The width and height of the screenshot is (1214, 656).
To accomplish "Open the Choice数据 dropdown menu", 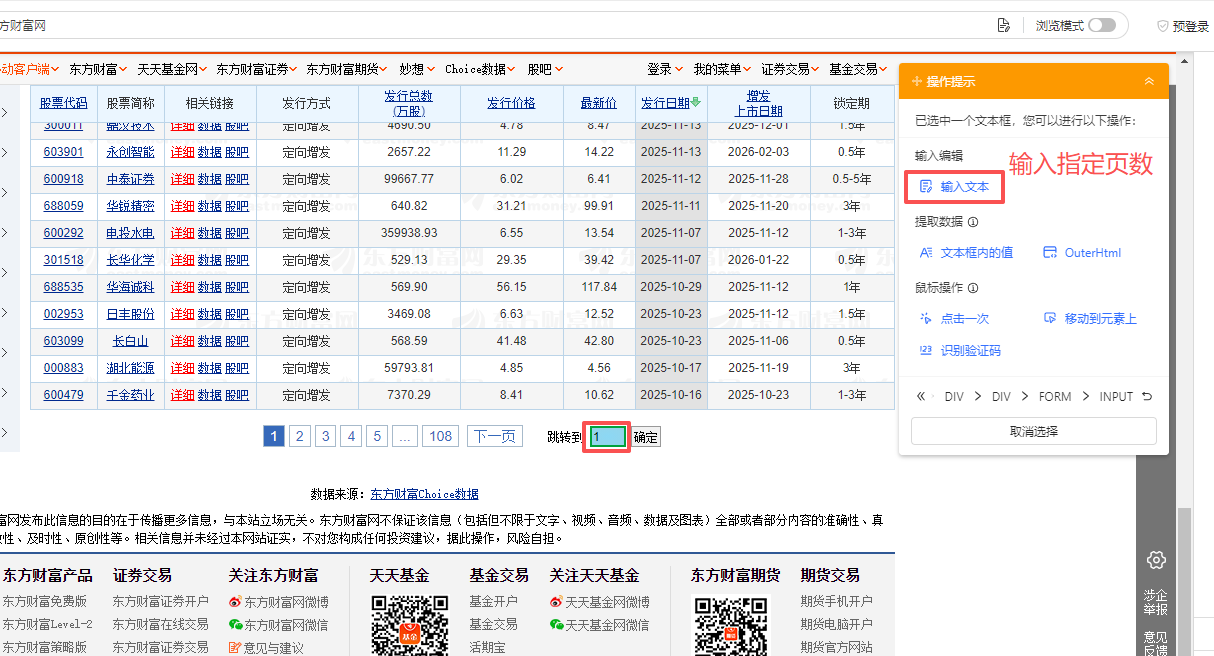I will point(480,69).
